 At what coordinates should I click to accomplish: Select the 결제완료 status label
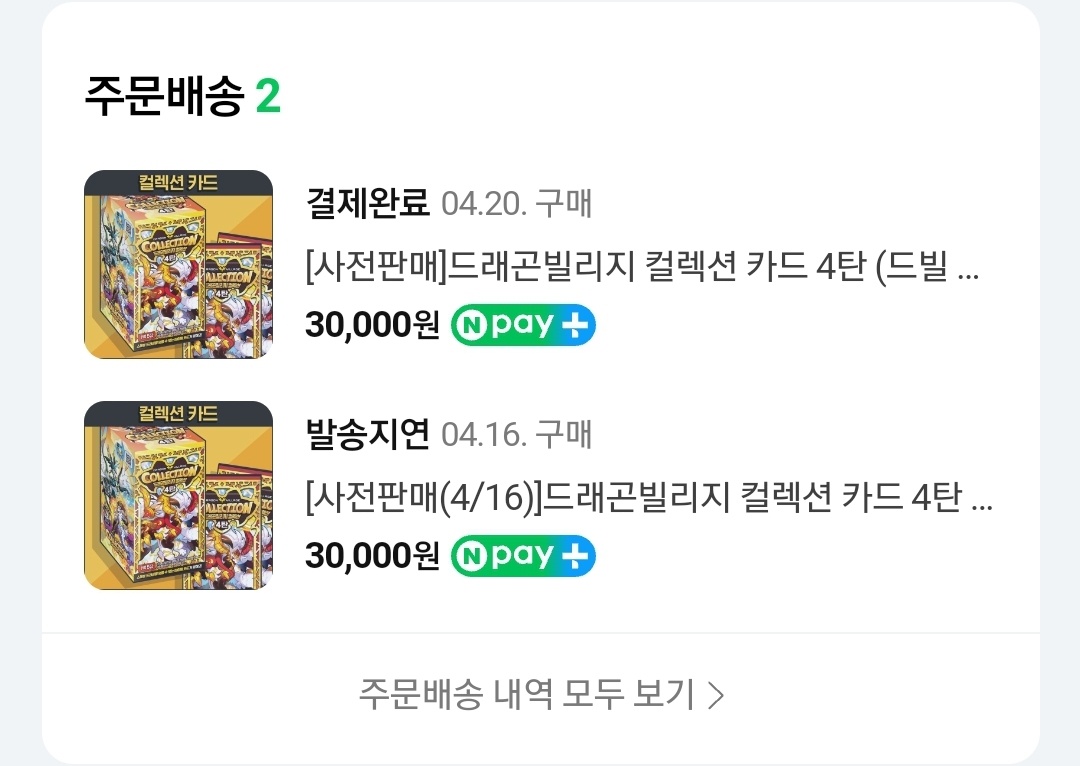click(367, 203)
